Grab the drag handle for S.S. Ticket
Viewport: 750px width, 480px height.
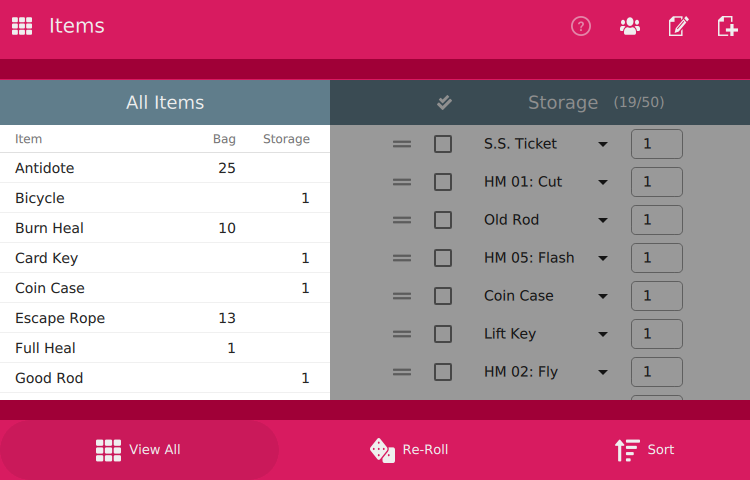402,144
